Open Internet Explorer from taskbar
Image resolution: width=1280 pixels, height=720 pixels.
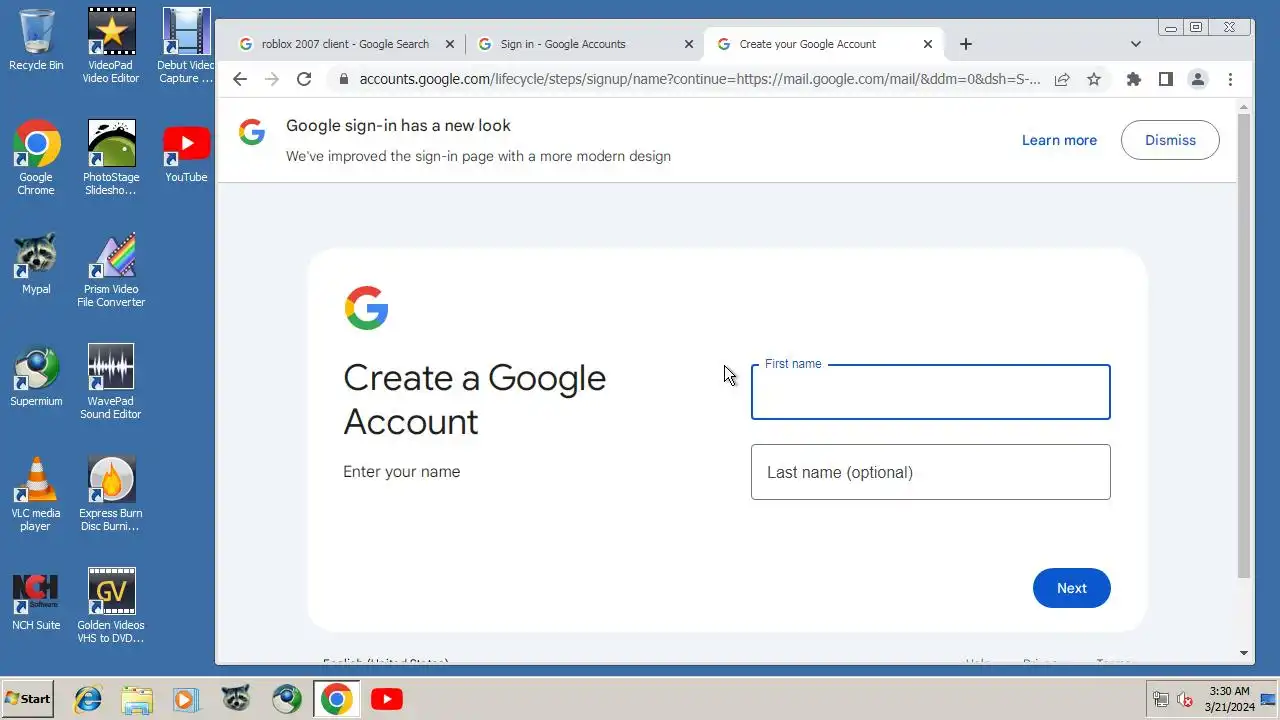click(88, 699)
